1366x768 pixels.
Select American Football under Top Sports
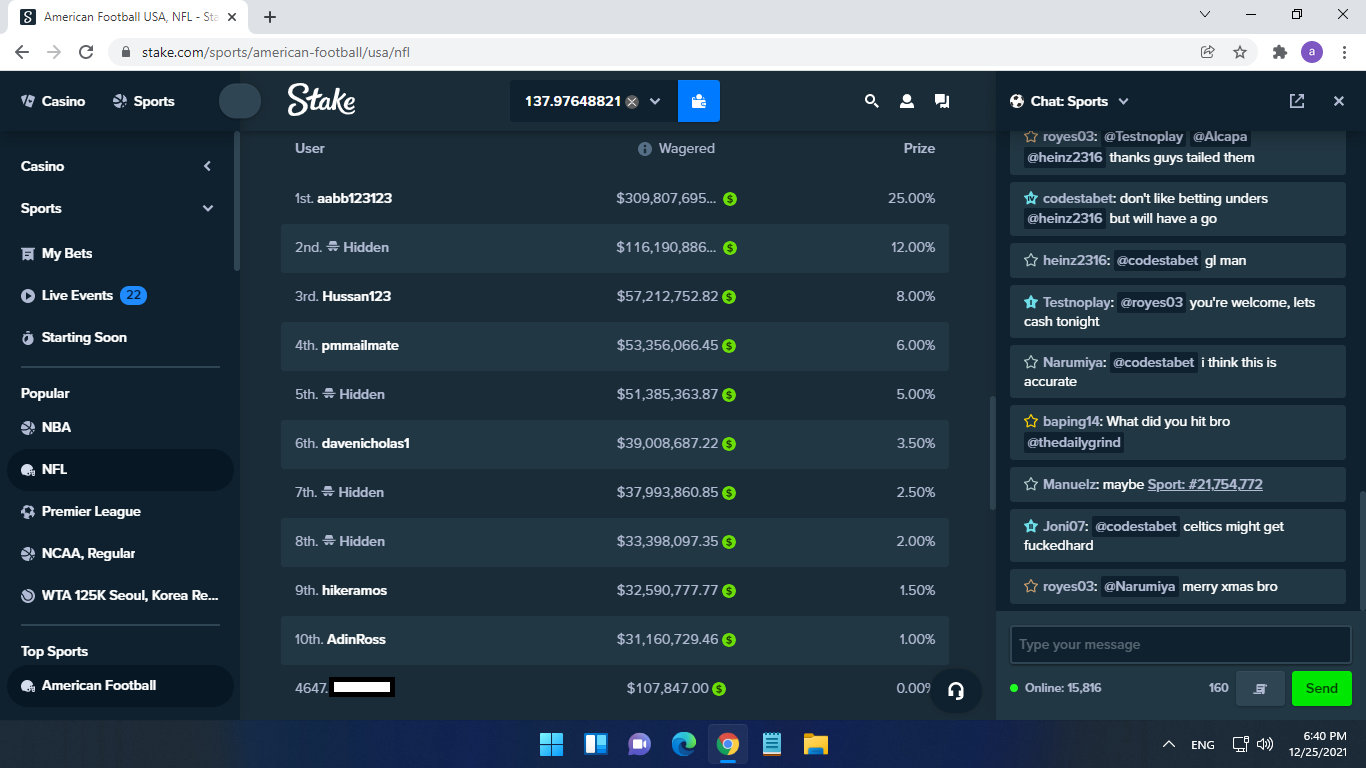(120, 685)
